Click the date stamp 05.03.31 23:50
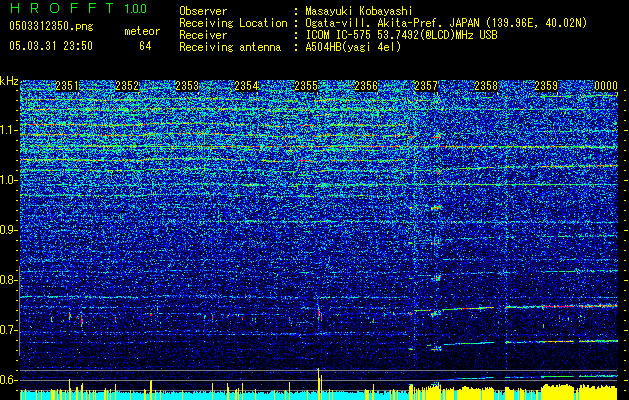 click(51, 46)
